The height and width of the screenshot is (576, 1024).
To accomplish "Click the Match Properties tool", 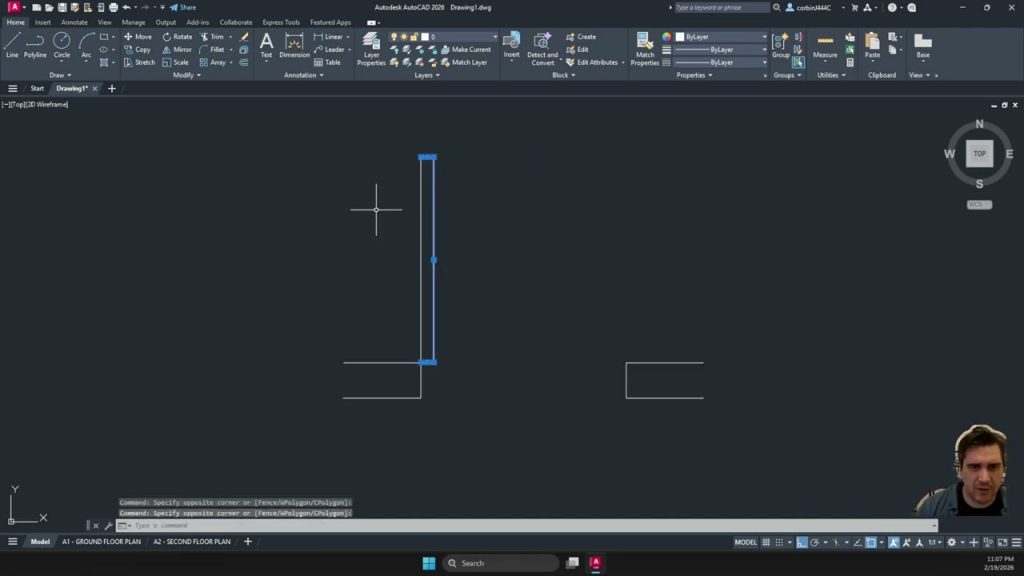I will pyautogui.click(x=645, y=46).
